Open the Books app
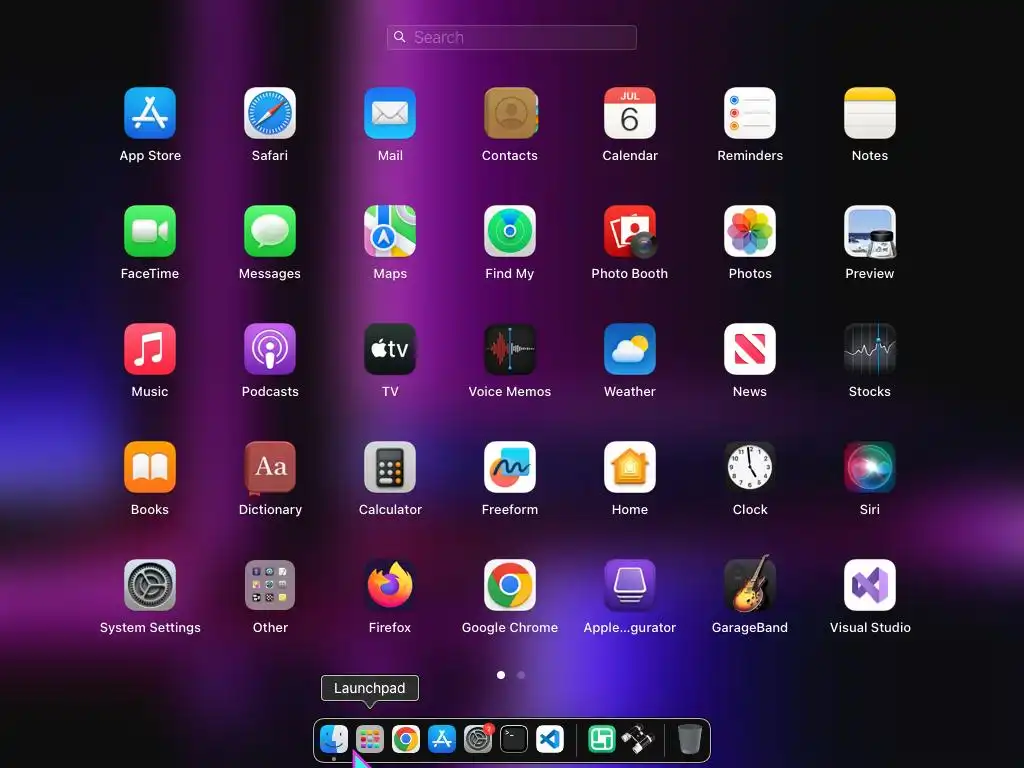1024x768 pixels. pyautogui.click(x=150, y=467)
